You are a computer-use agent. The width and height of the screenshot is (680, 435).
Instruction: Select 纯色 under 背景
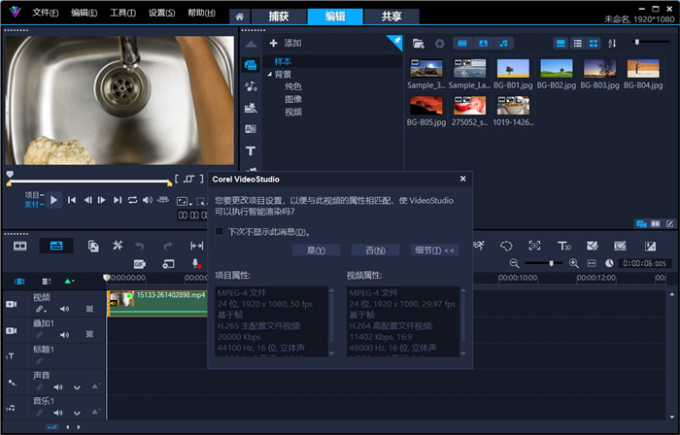point(293,87)
